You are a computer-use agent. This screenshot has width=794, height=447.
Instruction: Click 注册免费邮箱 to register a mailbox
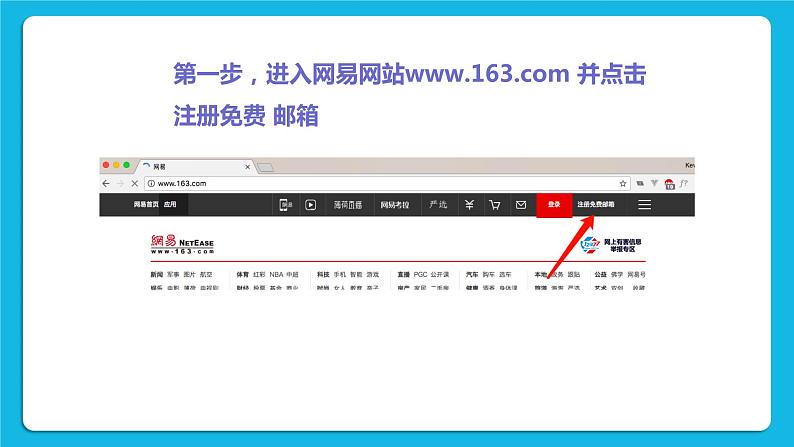click(596, 205)
